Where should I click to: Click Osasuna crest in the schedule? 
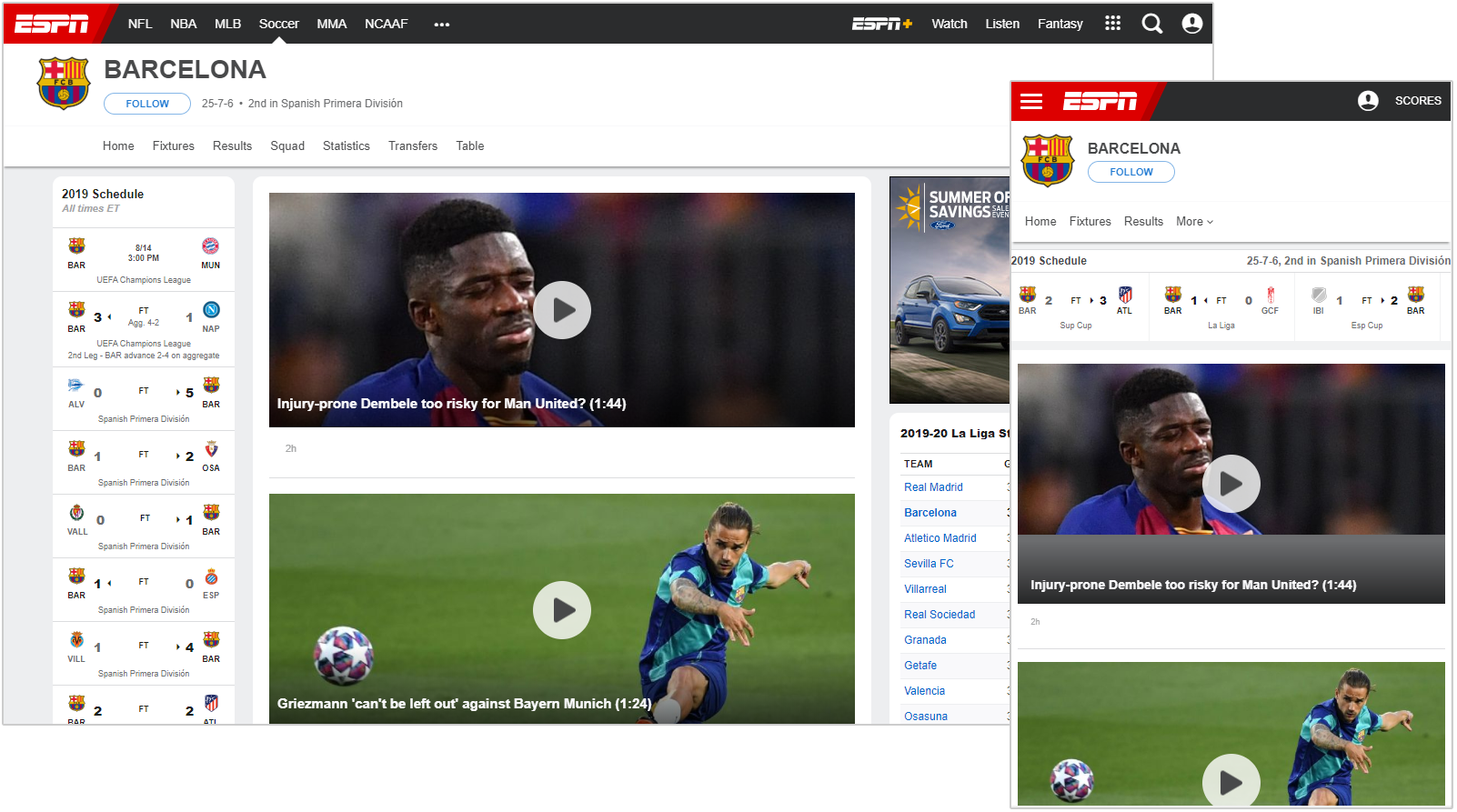211,449
